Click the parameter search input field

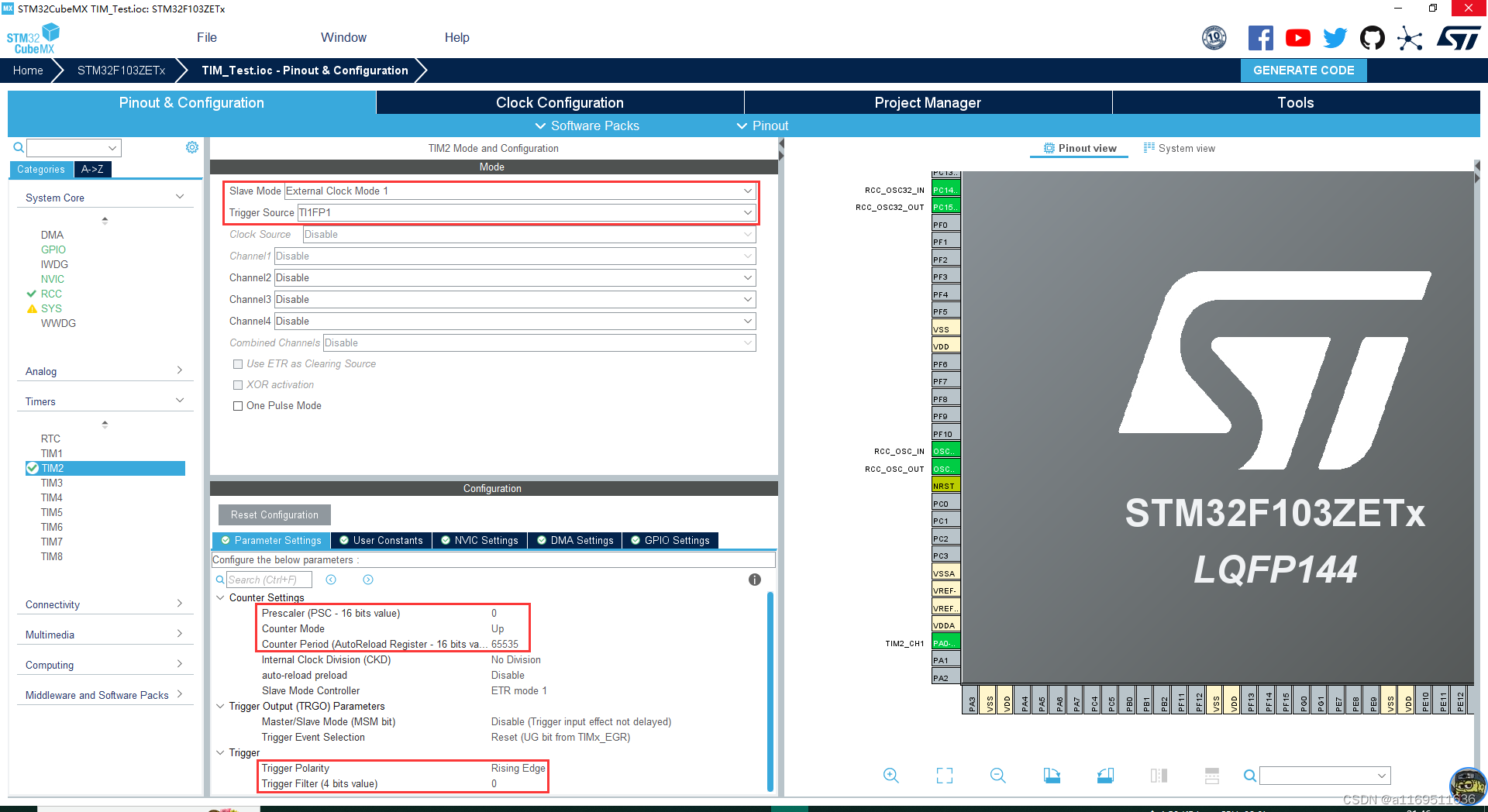click(x=269, y=580)
